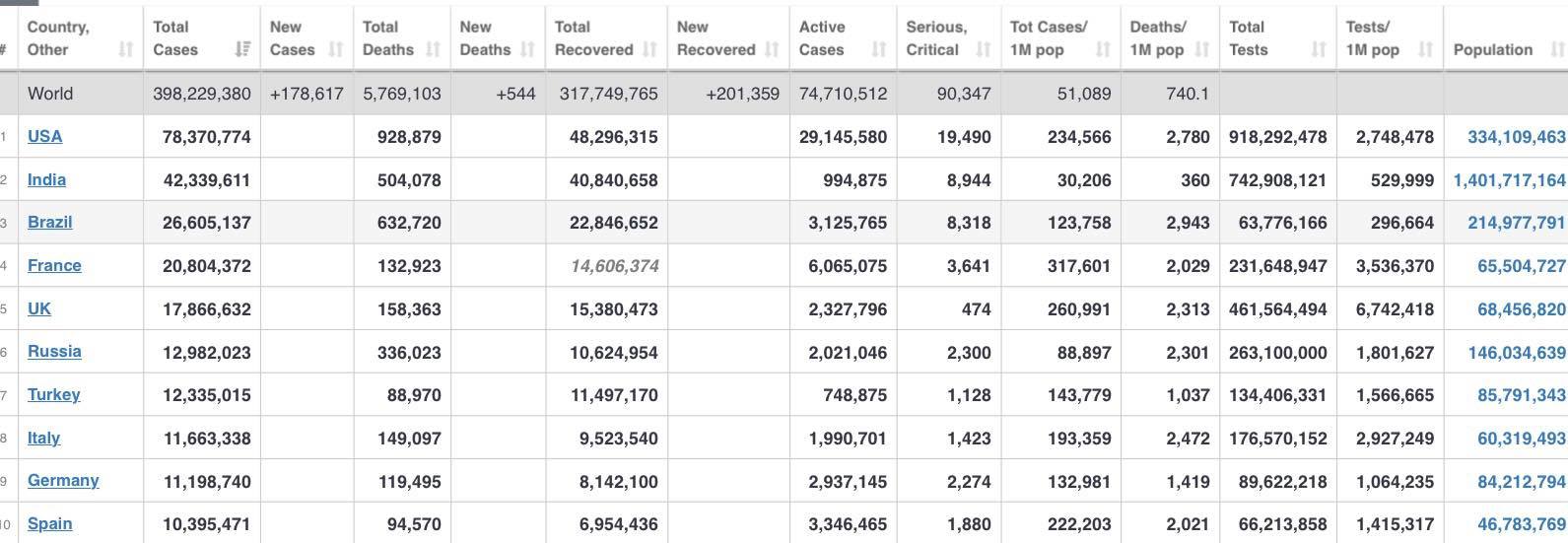Select USA total cases 78,370,774
The height and width of the screenshot is (543, 1568).
(206, 137)
